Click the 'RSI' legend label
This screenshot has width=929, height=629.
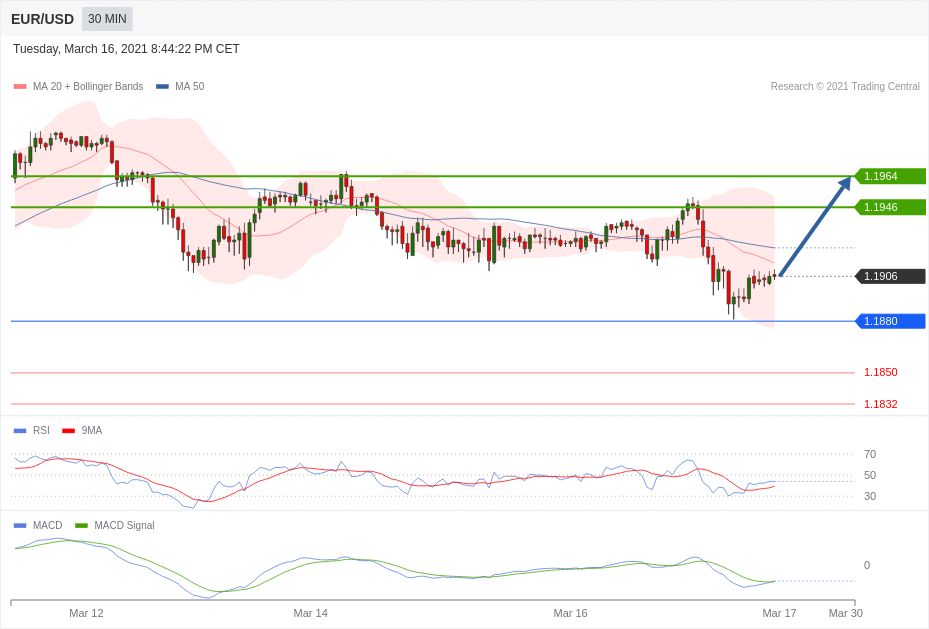[x=41, y=431]
